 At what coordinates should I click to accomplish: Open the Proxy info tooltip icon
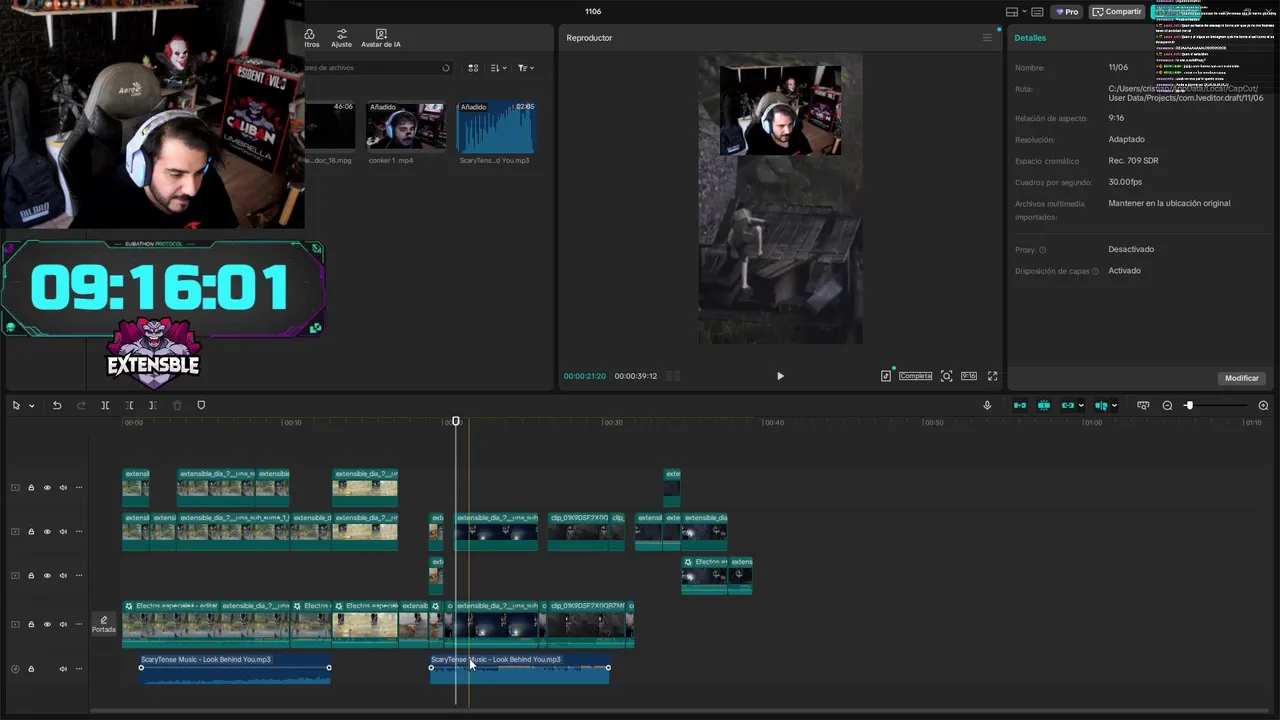tap(1043, 250)
